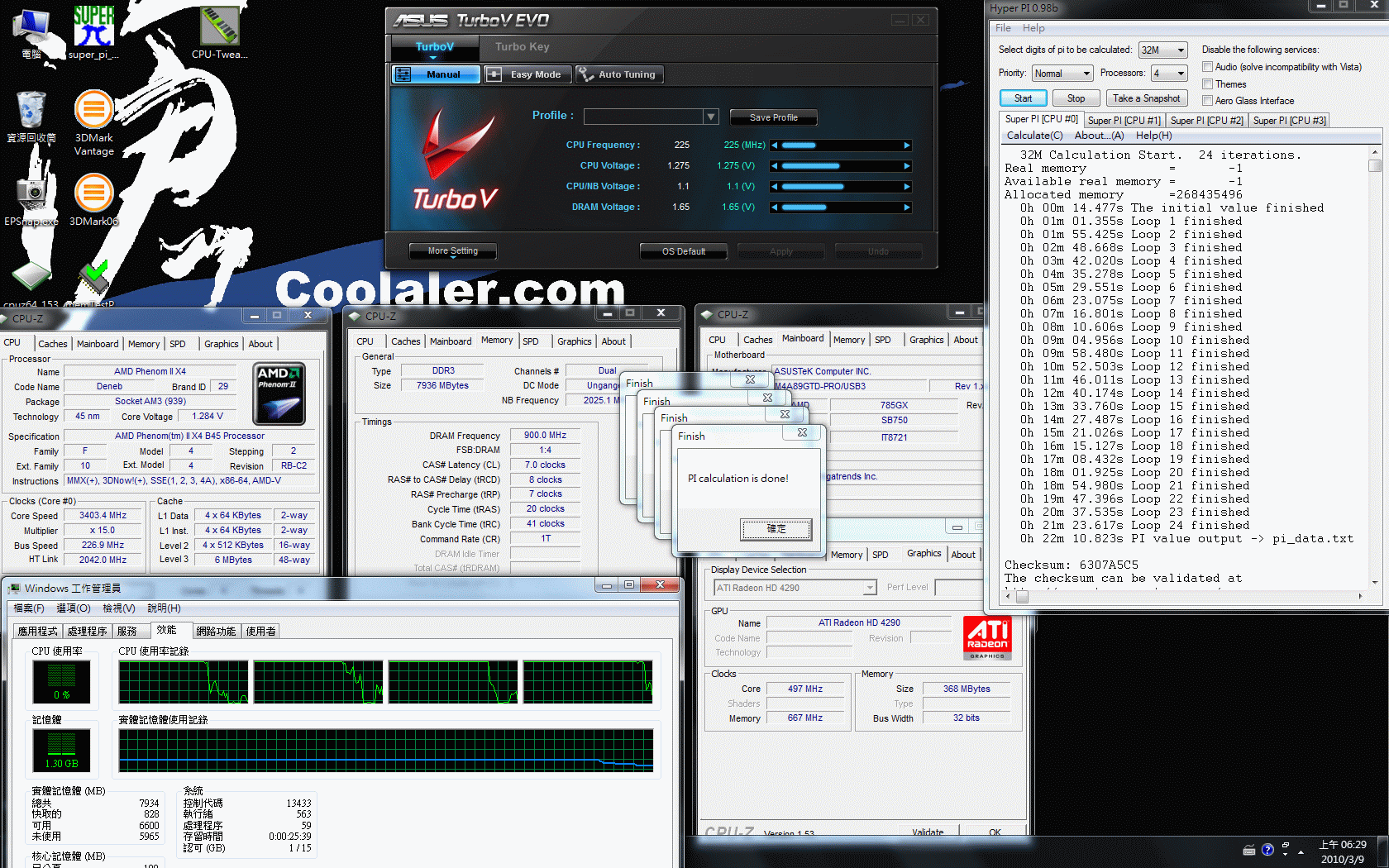Viewport: 1389px width, 868px height.
Task: Click the keyboard icon in system tray
Action: click(1249, 850)
